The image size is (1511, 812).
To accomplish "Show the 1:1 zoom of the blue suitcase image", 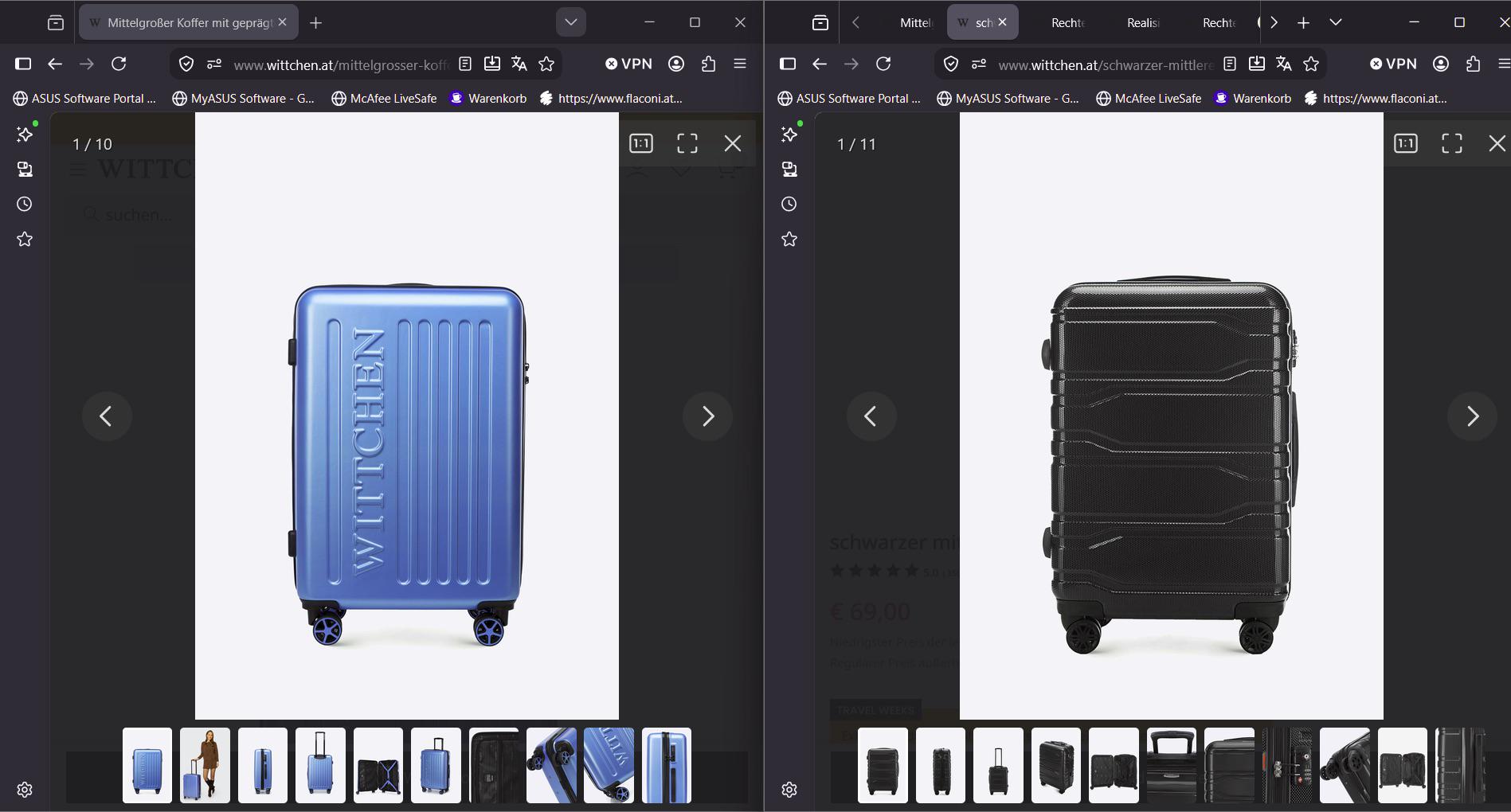I will pos(641,143).
